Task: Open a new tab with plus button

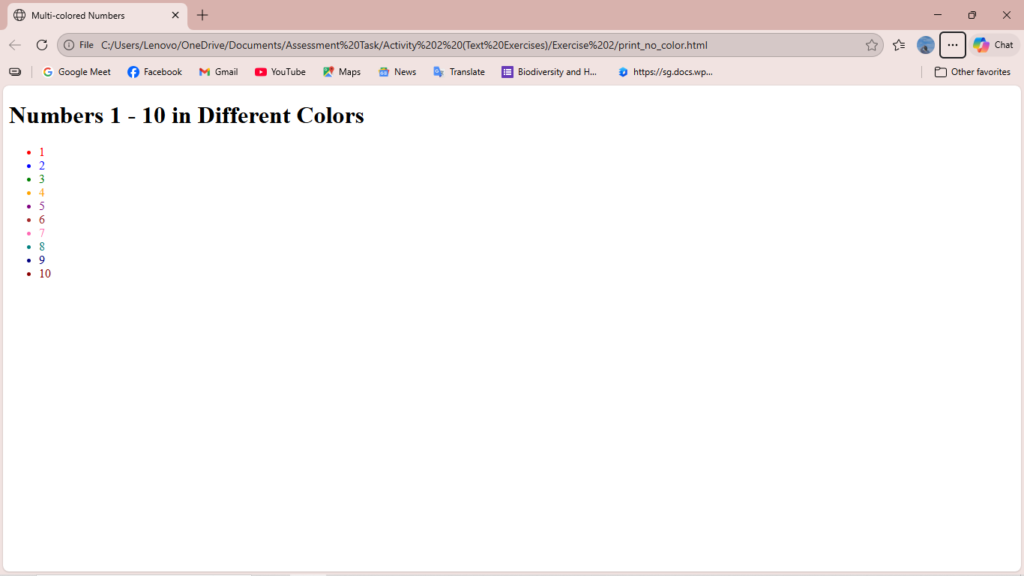Action: coord(203,15)
